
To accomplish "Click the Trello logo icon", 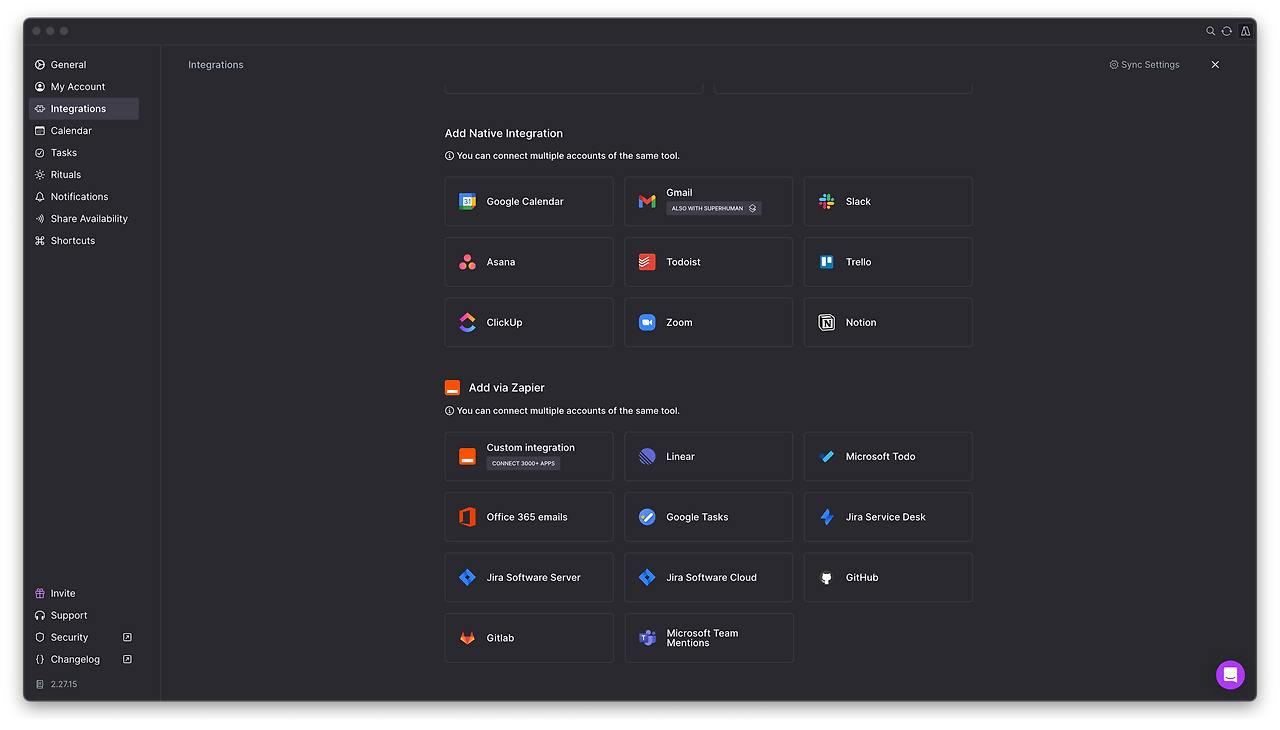I will click(x=827, y=262).
